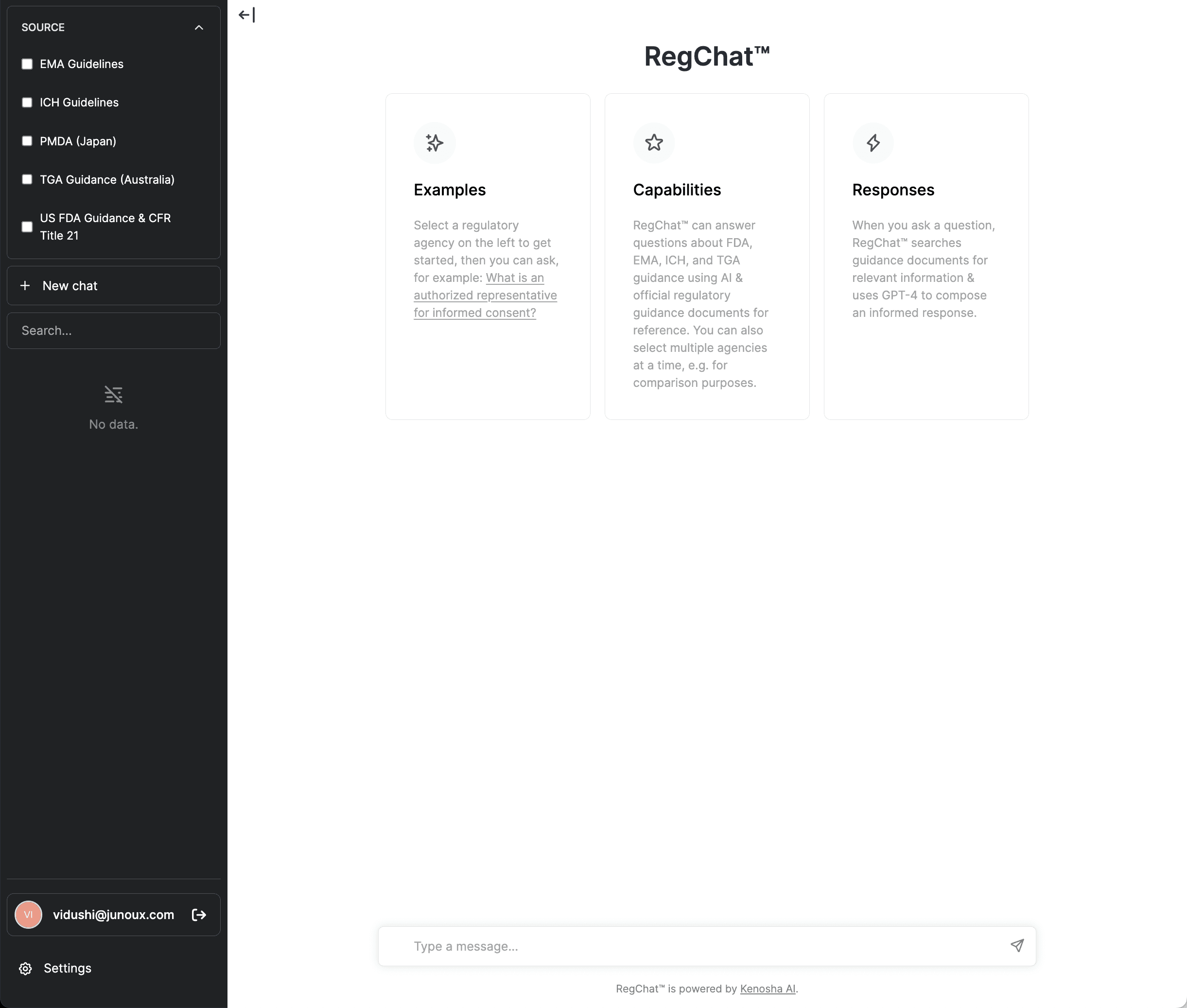Focus the Search chats field
Viewport: 1187px width, 1008px height.
[113, 331]
